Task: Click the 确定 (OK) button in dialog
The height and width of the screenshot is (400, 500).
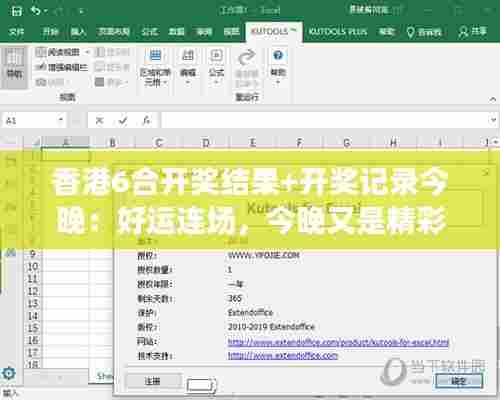Action: coord(459,381)
